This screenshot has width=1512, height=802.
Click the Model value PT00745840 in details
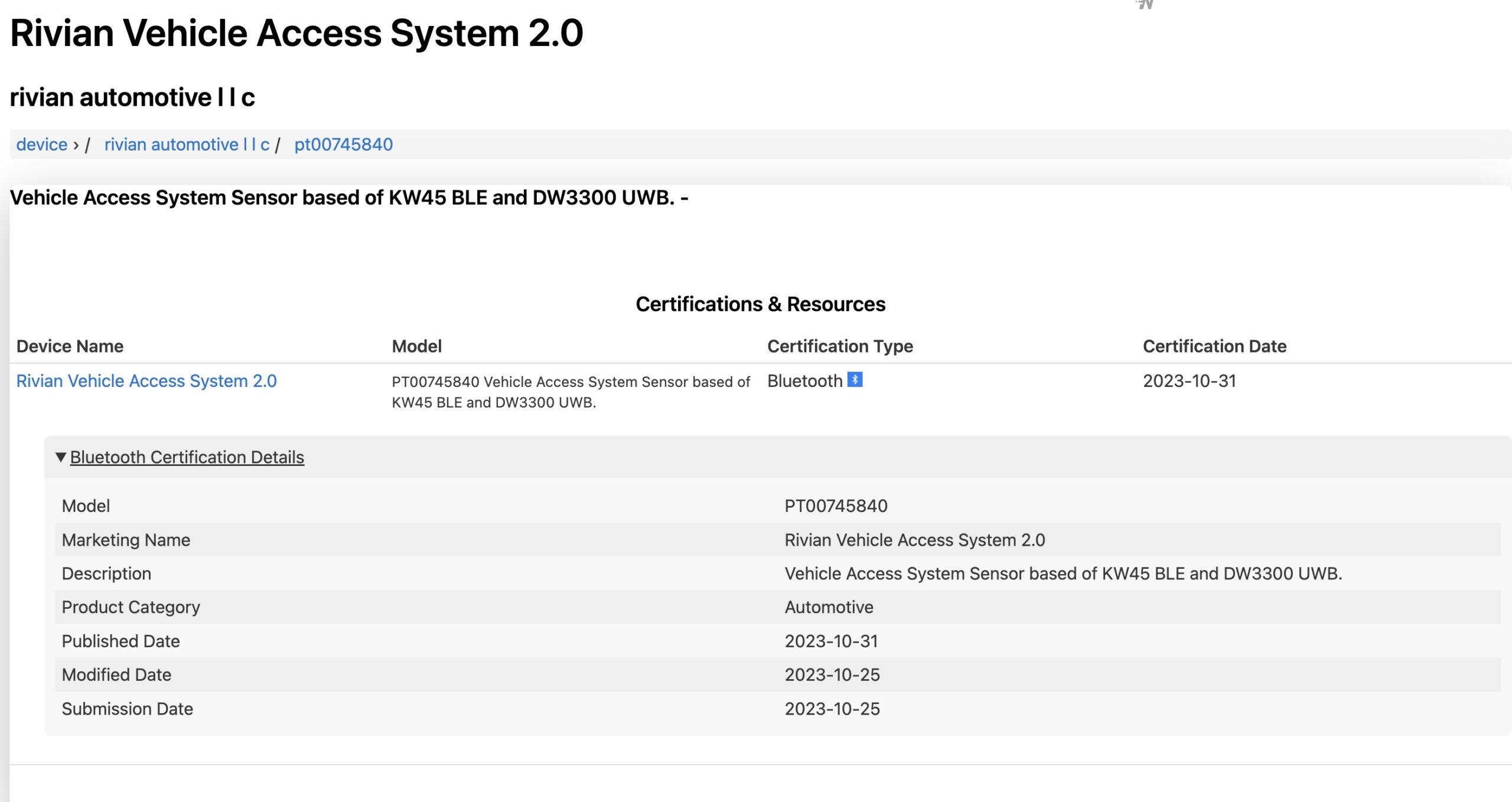click(836, 506)
